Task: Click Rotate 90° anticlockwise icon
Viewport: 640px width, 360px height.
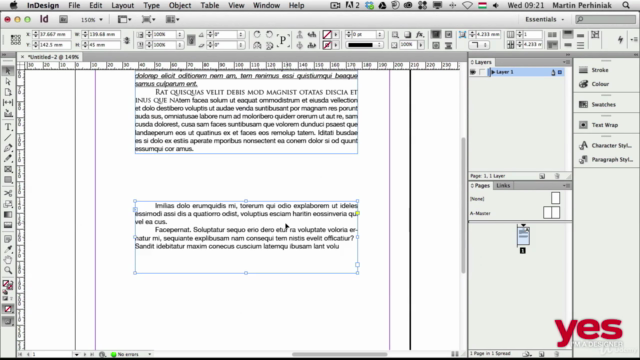Action: pyautogui.click(x=269, y=34)
